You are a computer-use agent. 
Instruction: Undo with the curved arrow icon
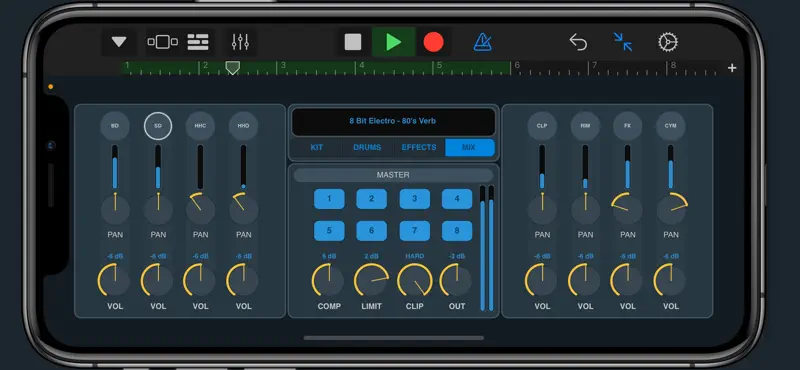point(578,42)
